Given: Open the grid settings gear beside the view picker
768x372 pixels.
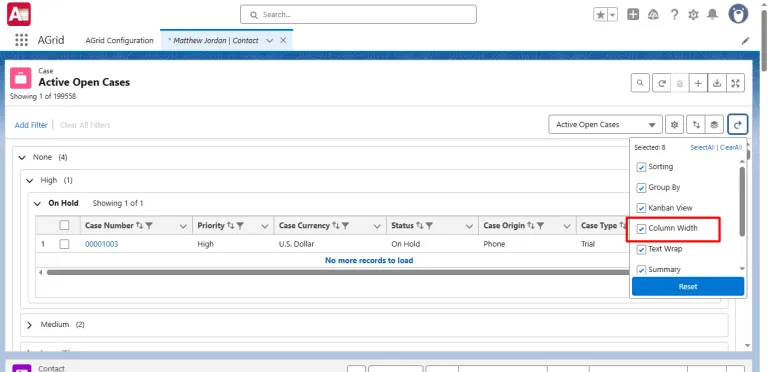Looking at the screenshot, I should point(674,125).
